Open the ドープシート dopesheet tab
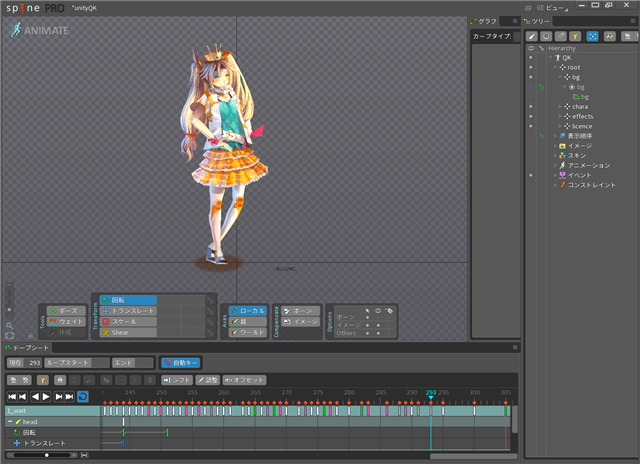Viewport: 640px width, 464px height. click(x=27, y=348)
